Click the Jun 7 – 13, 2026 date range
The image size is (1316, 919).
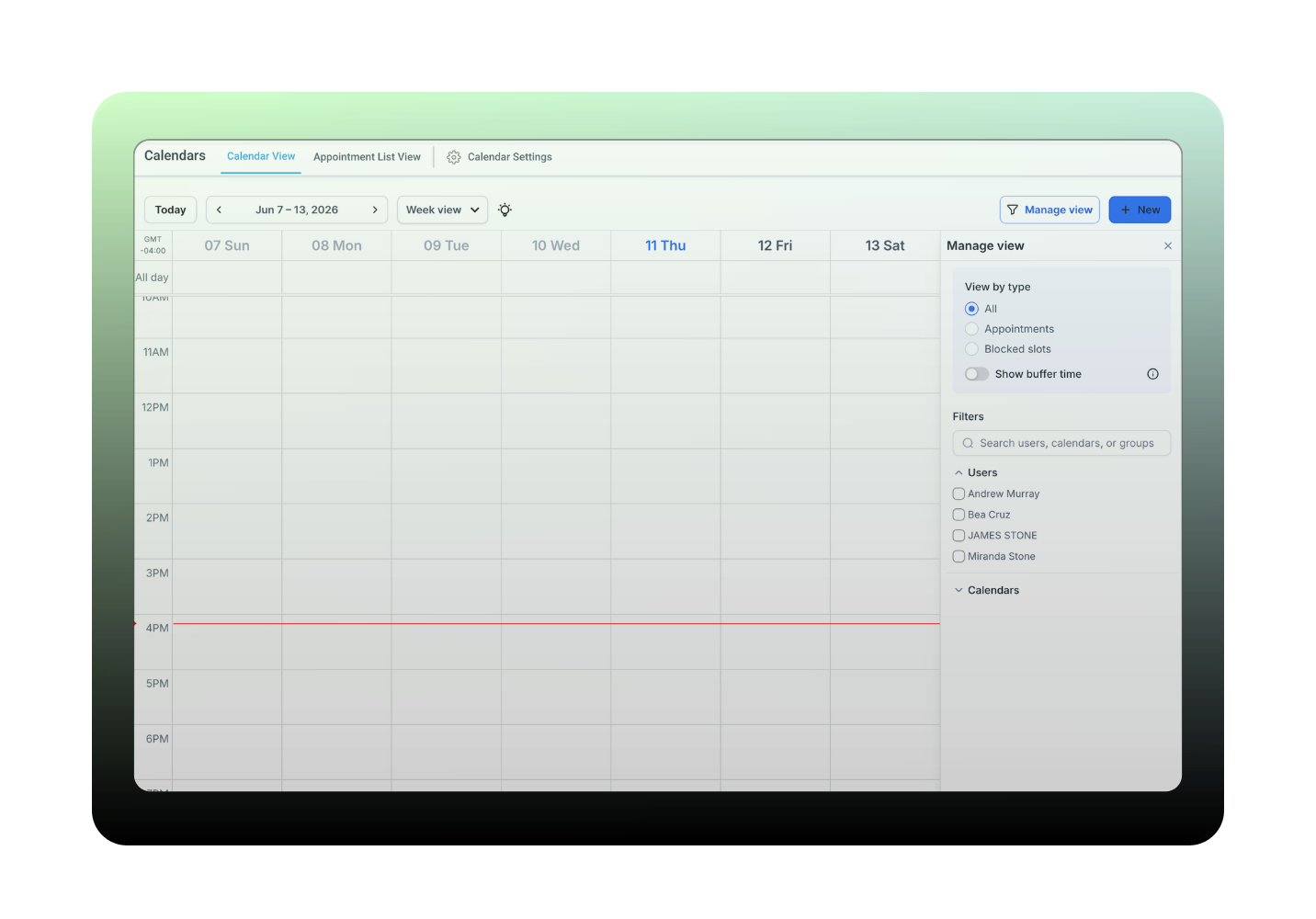[x=297, y=210]
